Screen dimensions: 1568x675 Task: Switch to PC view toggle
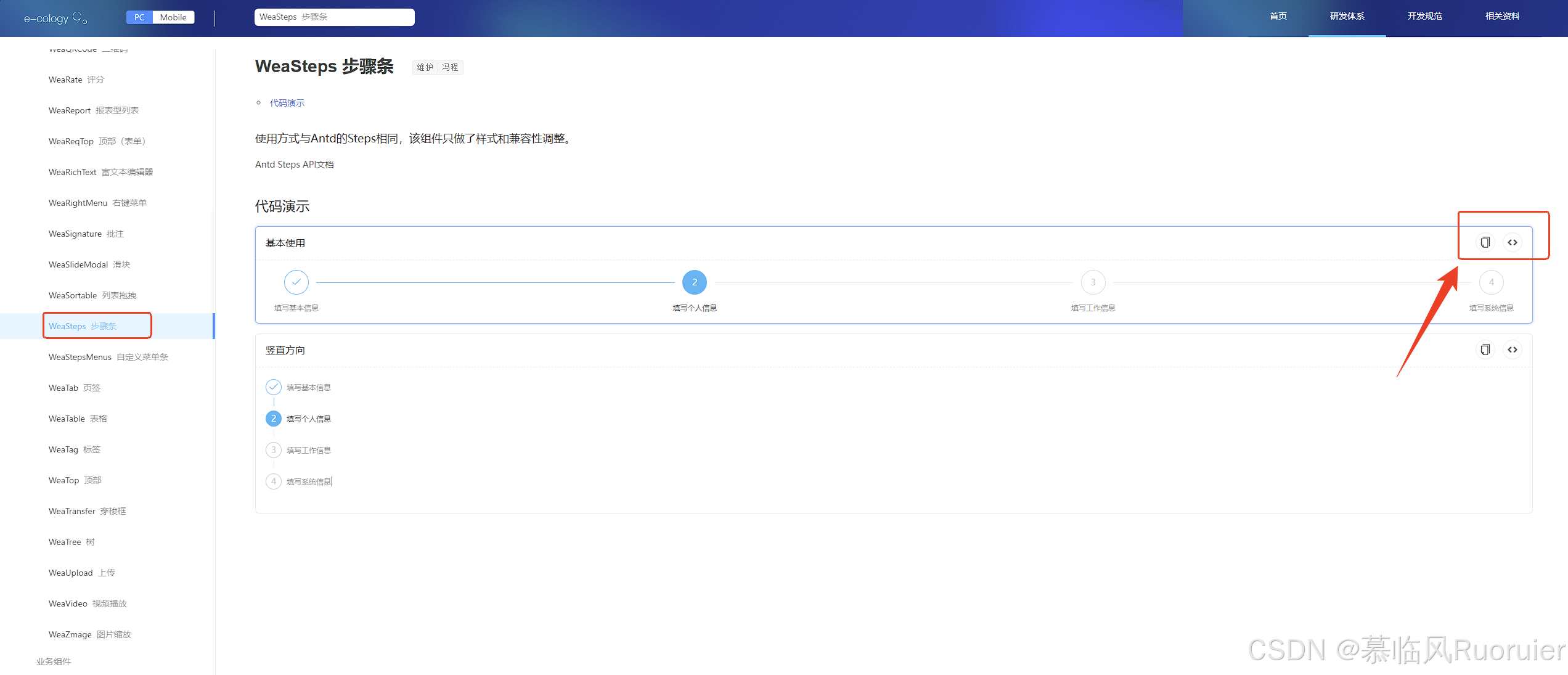(140, 17)
